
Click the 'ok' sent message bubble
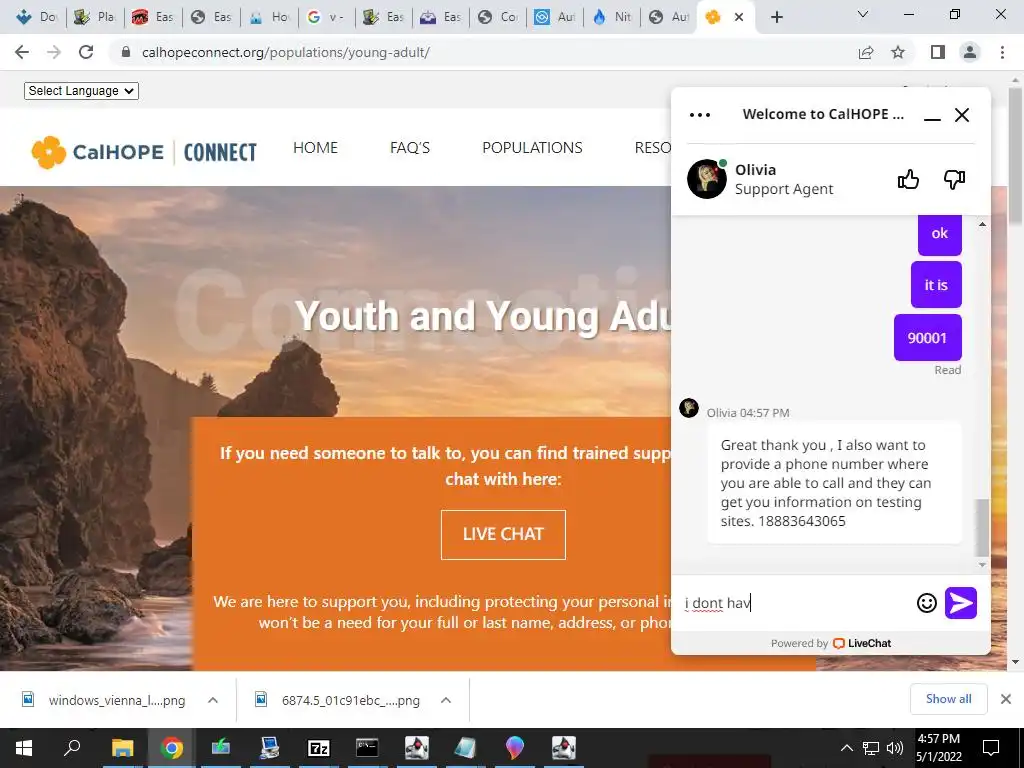pos(940,234)
